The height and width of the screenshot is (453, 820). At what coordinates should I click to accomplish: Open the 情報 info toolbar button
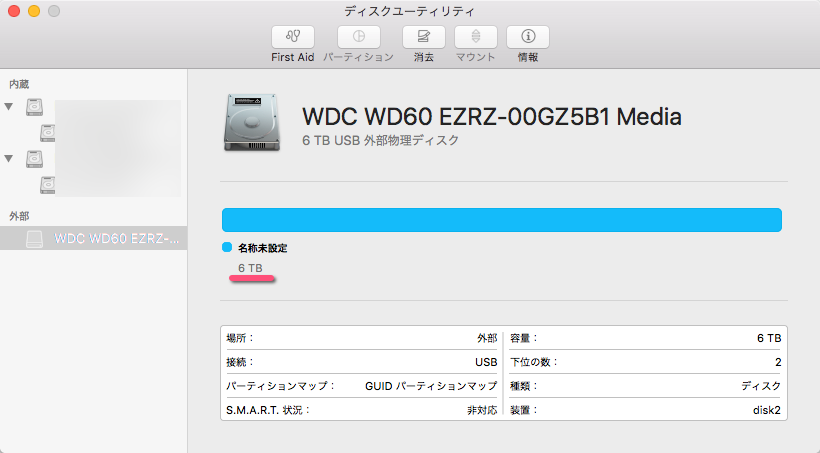528,37
